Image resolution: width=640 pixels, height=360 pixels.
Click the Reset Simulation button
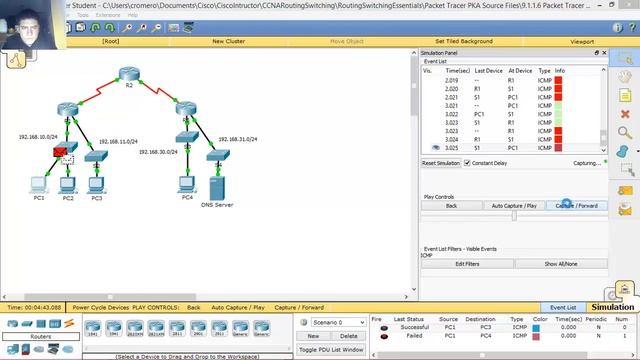440,163
